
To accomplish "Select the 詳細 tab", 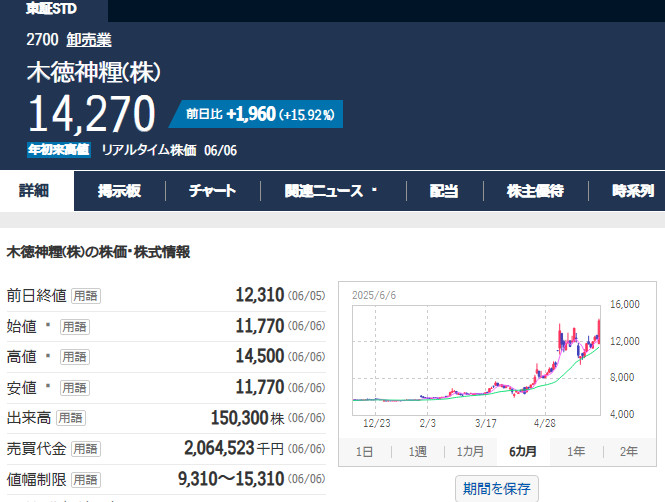I will click(x=34, y=191).
